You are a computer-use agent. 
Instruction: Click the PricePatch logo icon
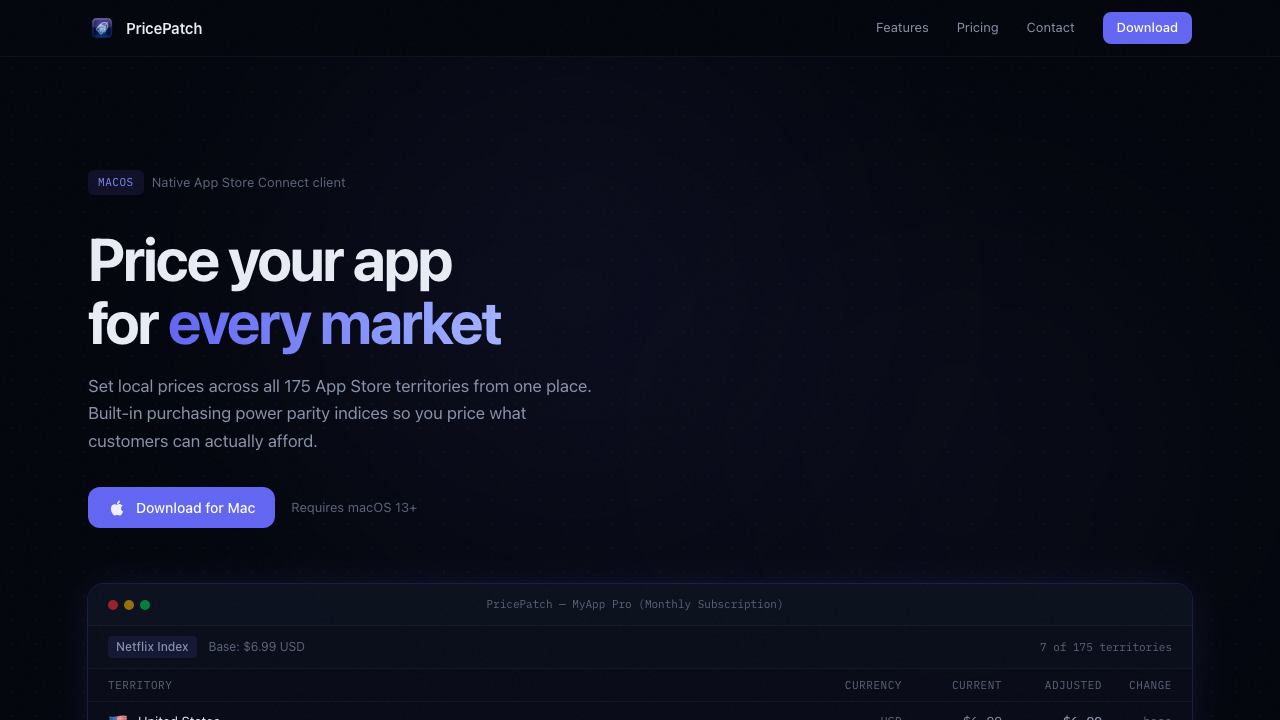[102, 28]
